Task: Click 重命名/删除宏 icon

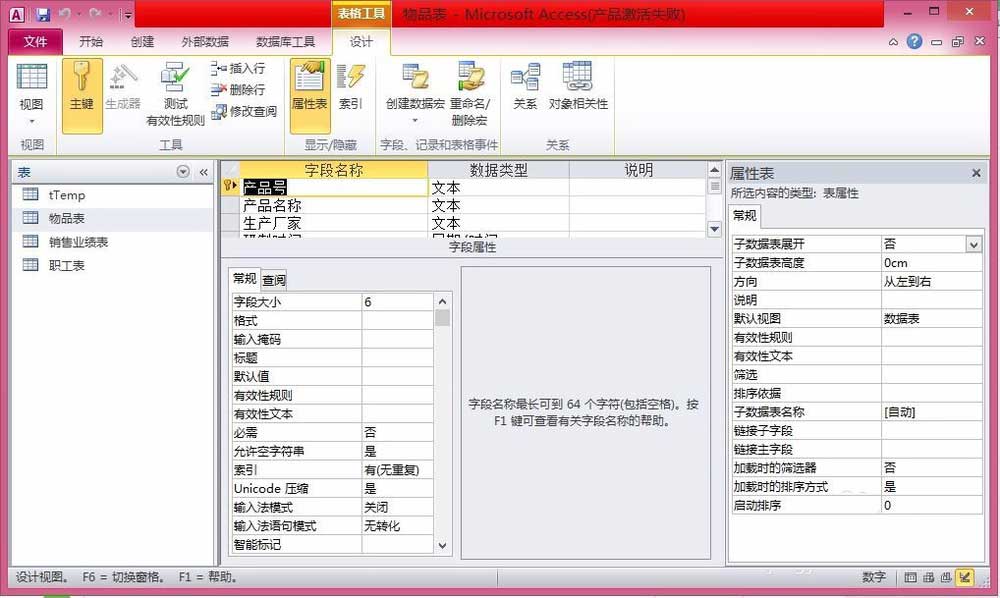Action: click(x=470, y=94)
